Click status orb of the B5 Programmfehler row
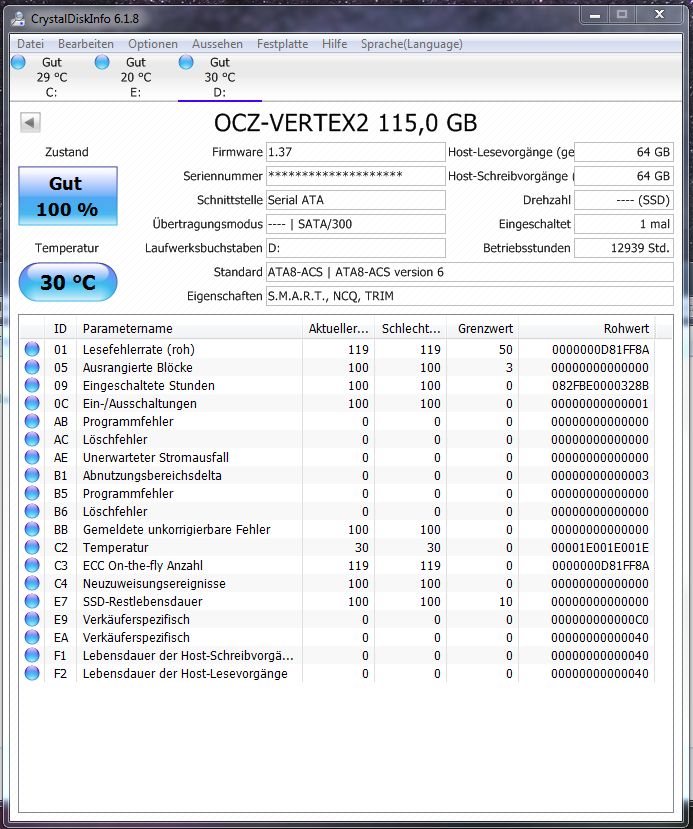The height and width of the screenshot is (829, 693). (x=32, y=493)
